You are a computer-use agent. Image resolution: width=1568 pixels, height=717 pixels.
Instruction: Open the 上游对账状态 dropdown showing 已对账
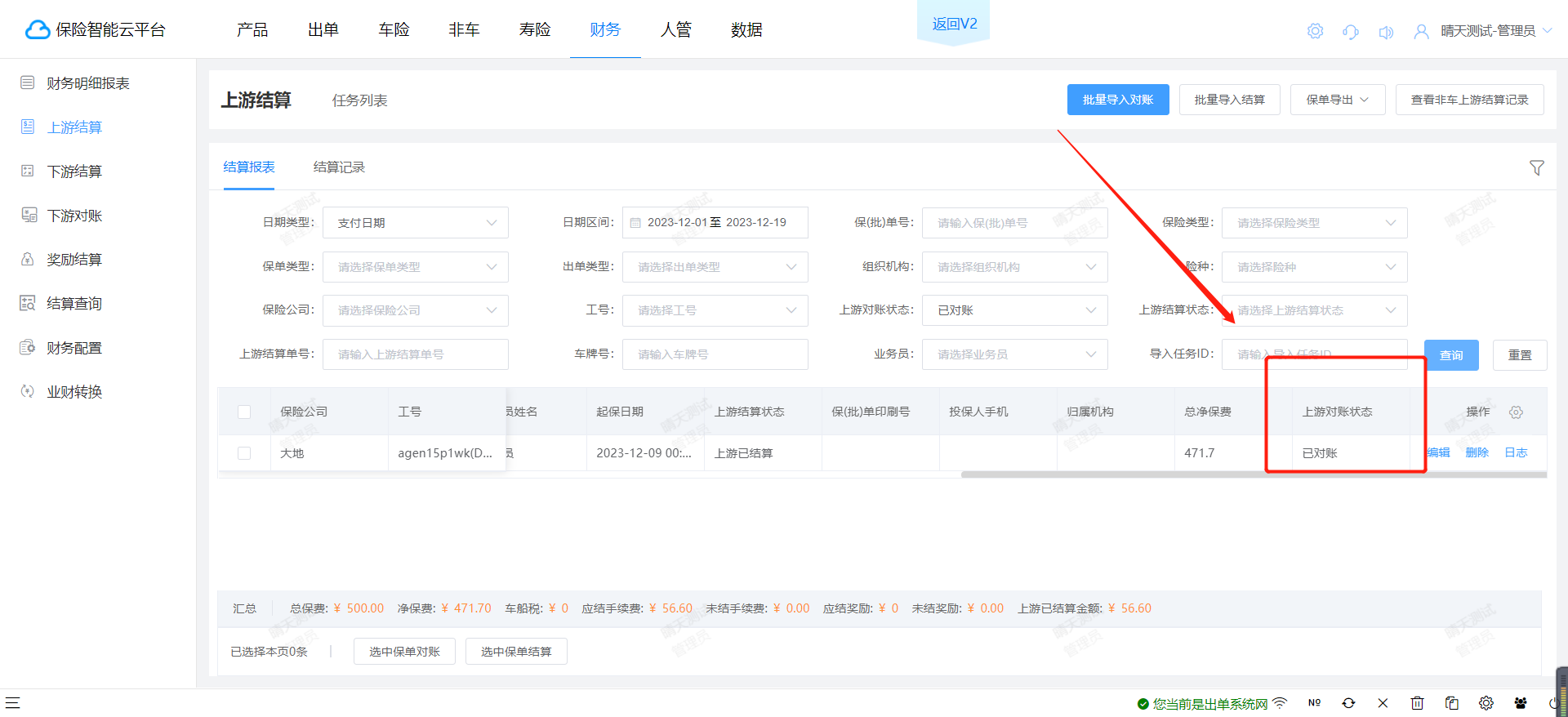1015,310
